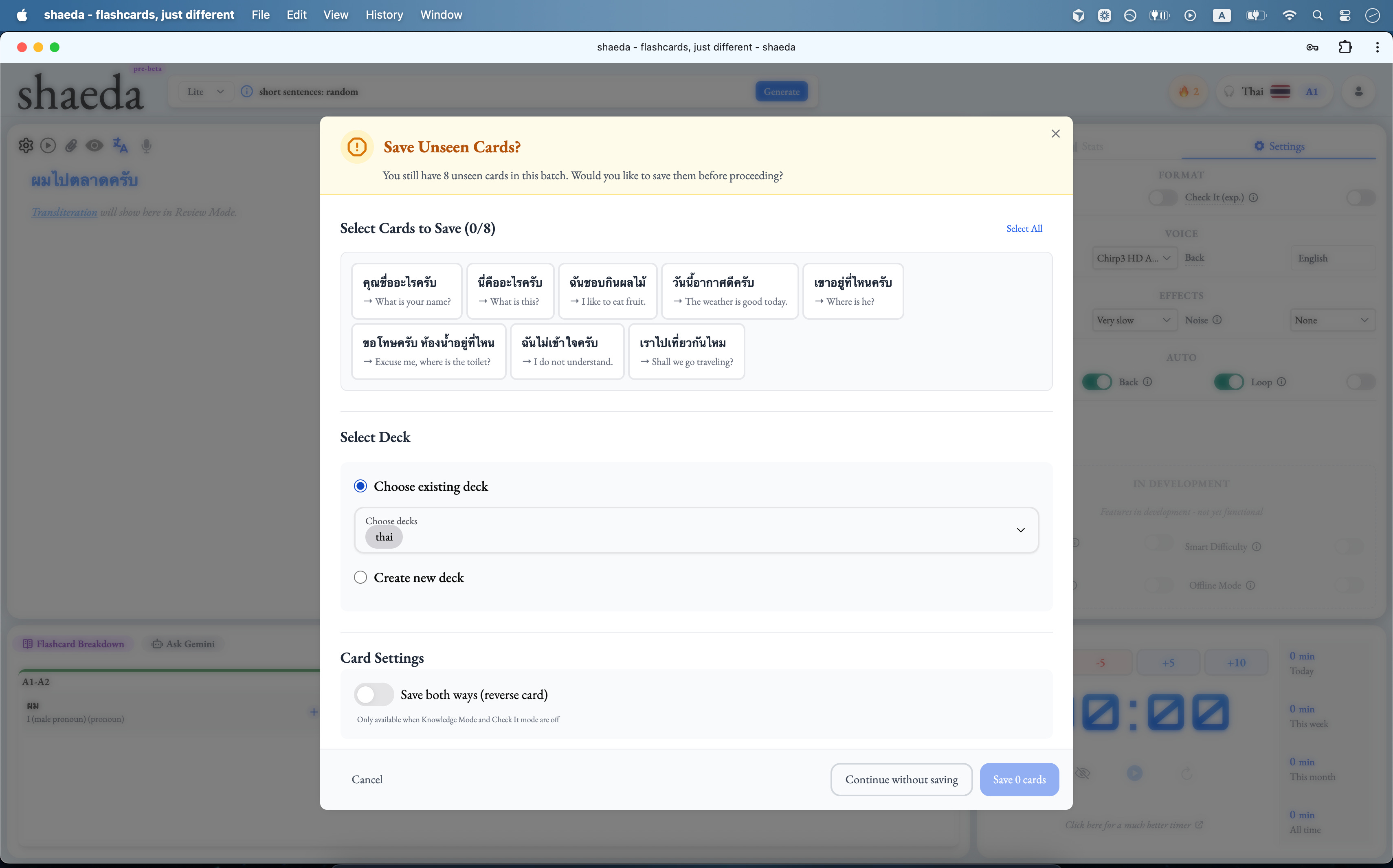
Task: Click the settings gear icon above flashcard
Action: coord(26,146)
